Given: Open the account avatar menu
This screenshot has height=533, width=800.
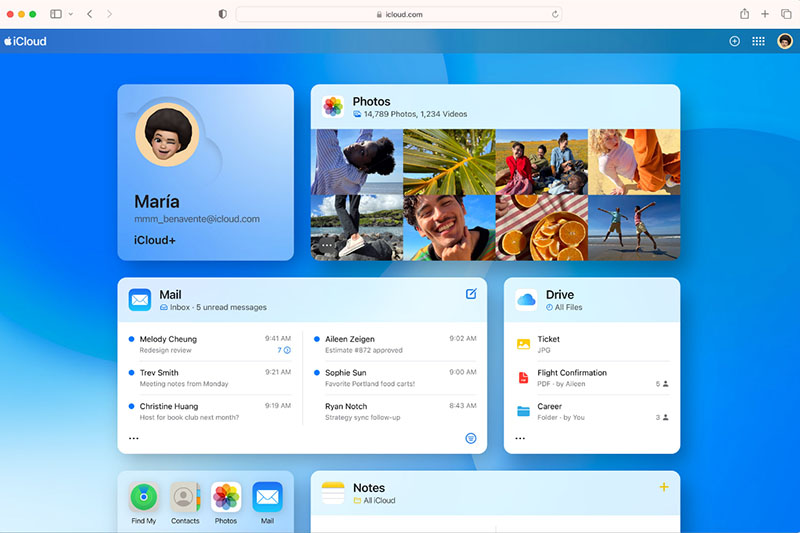Looking at the screenshot, I should click(785, 41).
